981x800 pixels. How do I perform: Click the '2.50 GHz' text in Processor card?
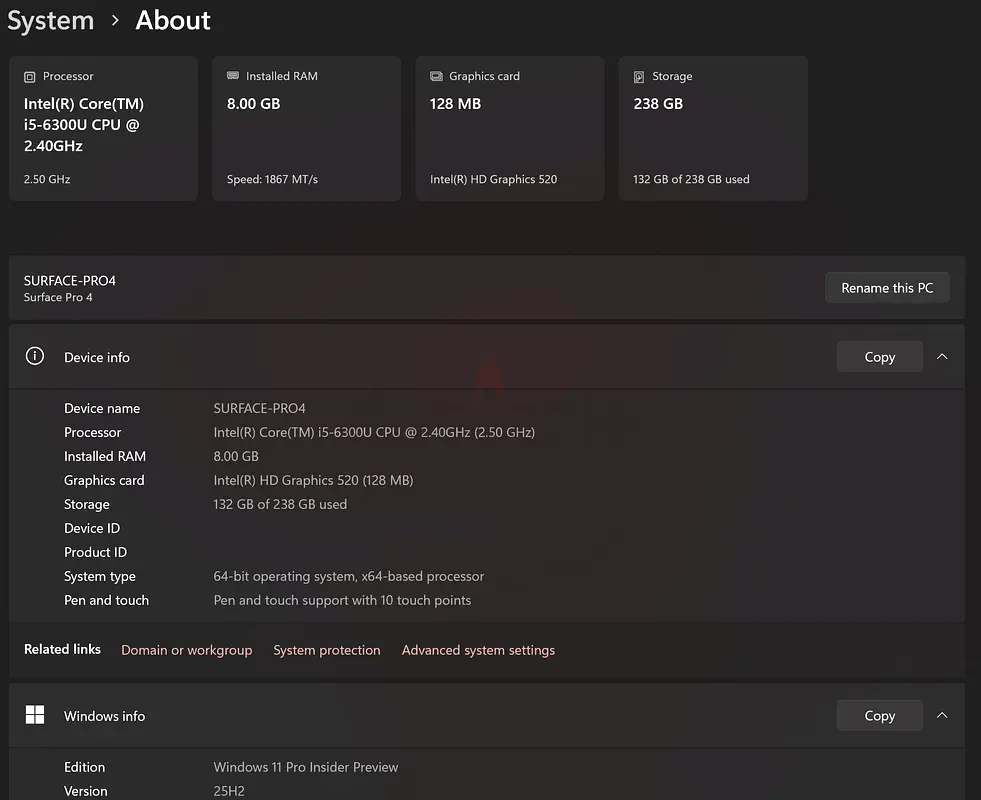[47, 179]
